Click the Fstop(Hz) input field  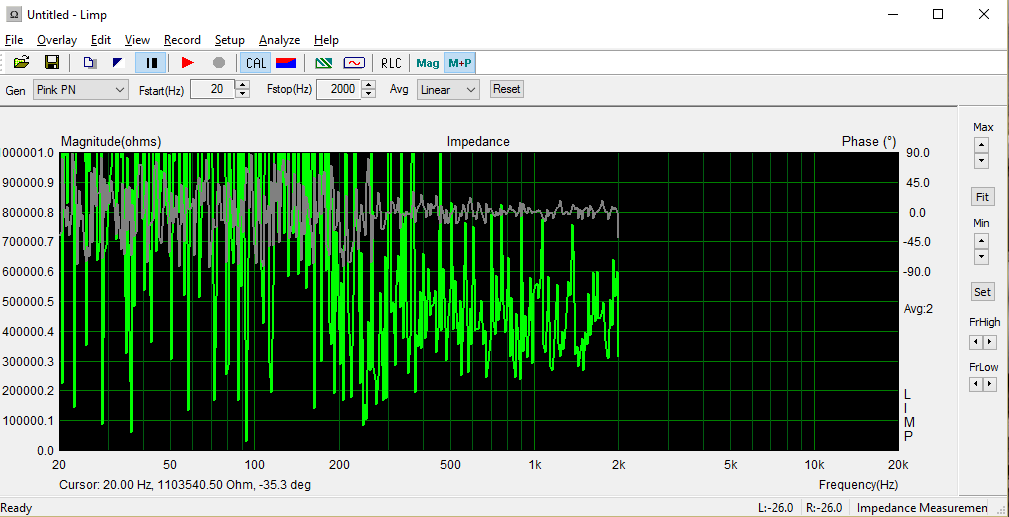pos(338,89)
